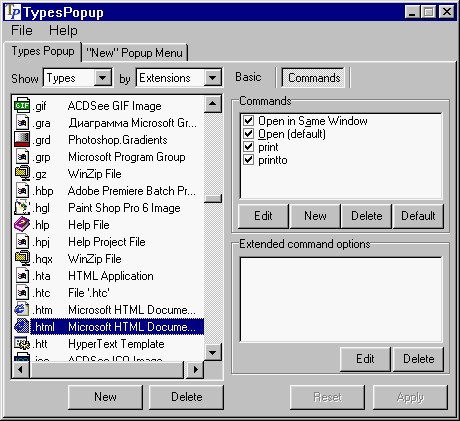Select Help Project File row
460x421 pixels.
coord(108,242)
